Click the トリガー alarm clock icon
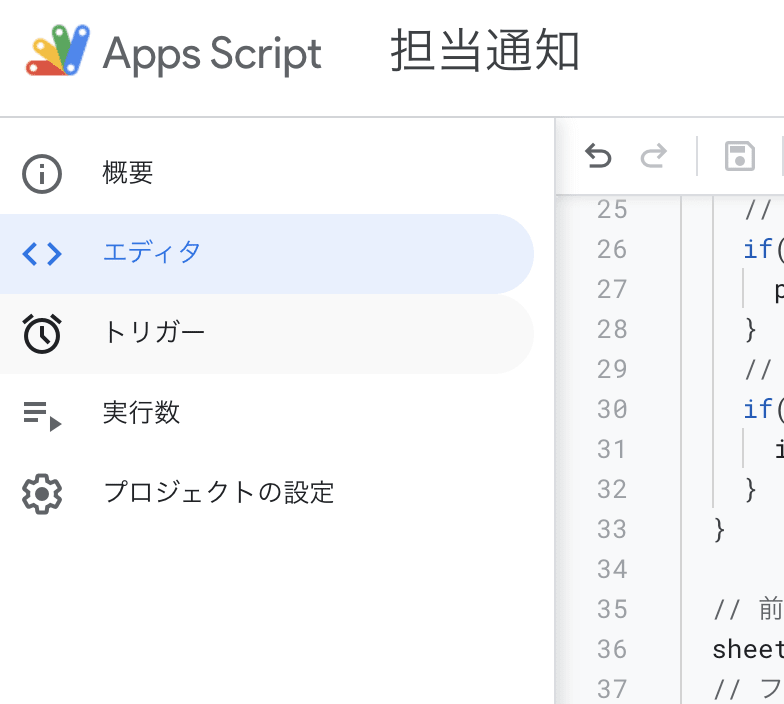 [x=42, y=334]
